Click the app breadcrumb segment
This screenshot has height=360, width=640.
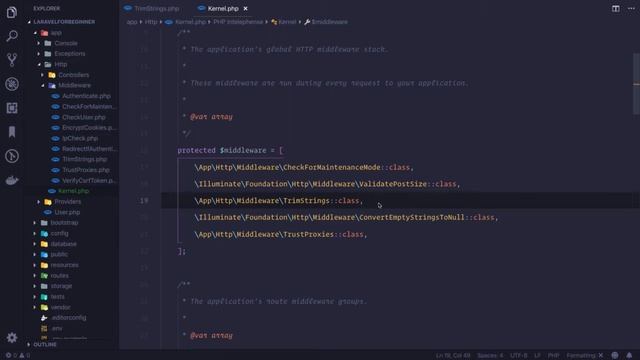(131, 22)
